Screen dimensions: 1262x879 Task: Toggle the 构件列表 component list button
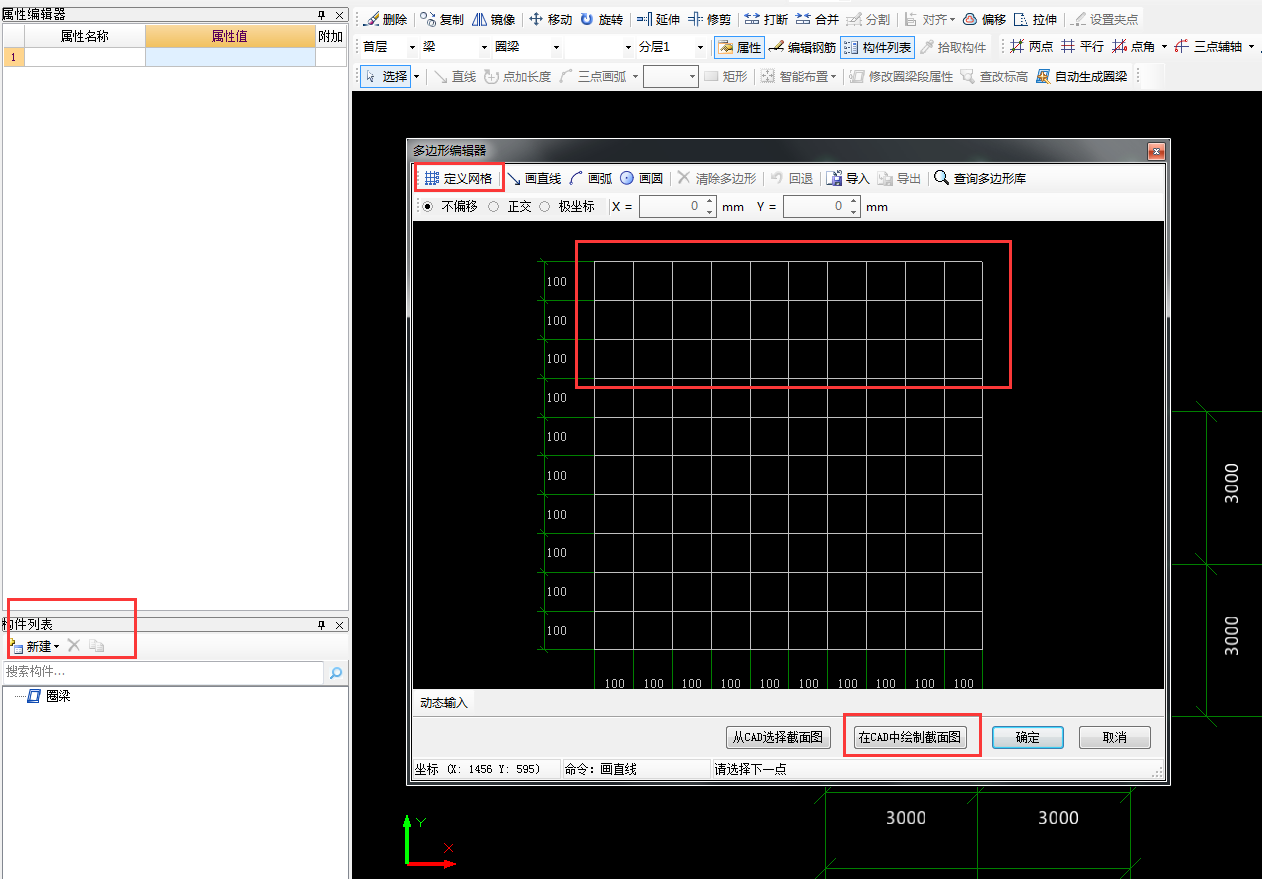(877, 47)
